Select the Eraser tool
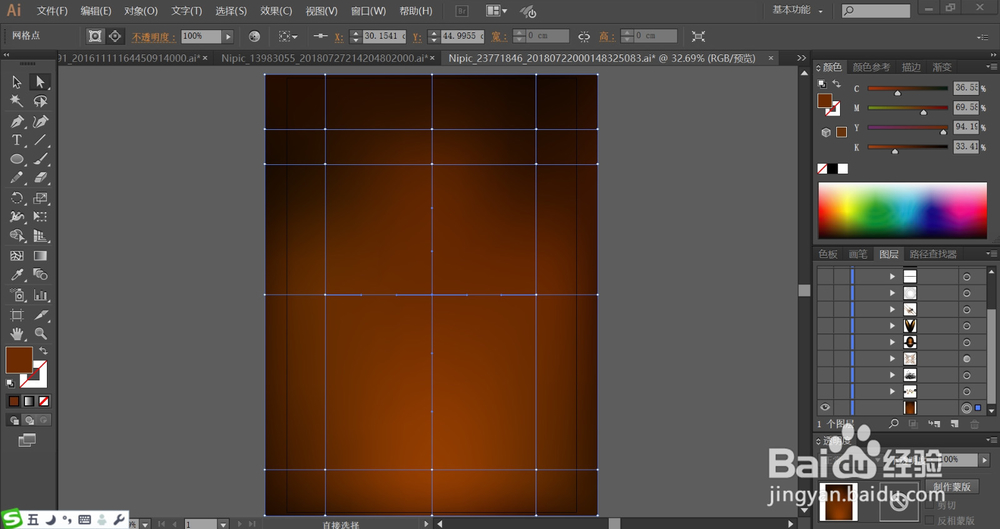This screenshot has width=1000, height=529. tap(40, 178)
